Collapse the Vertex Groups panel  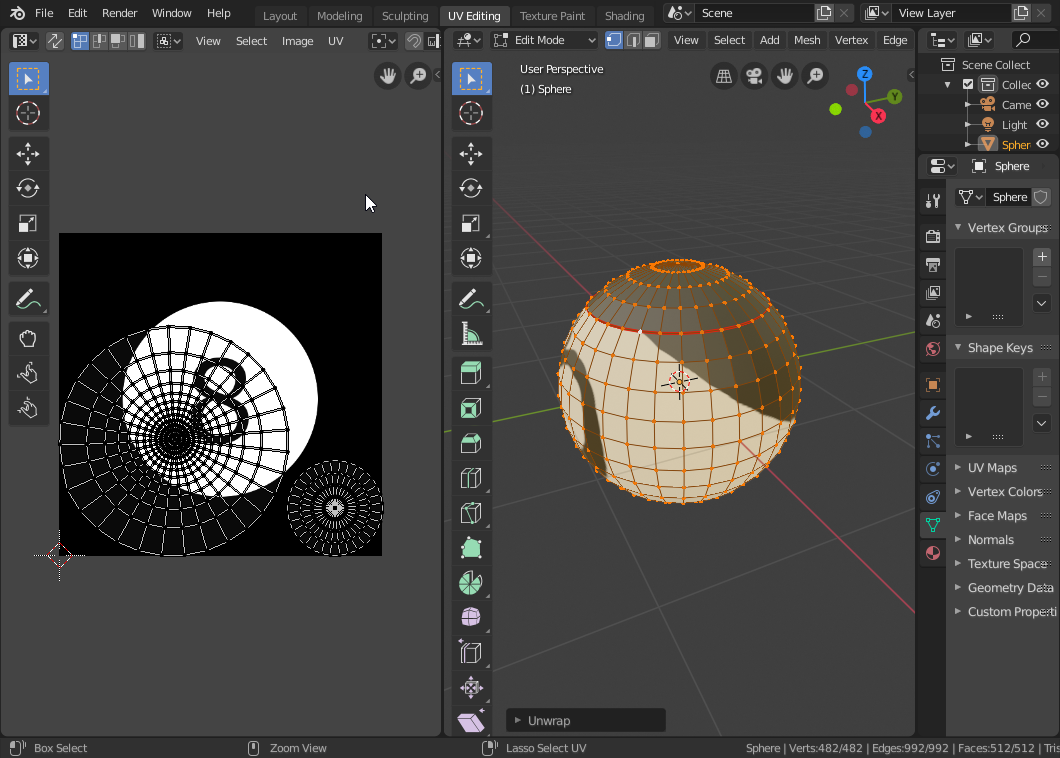pos(958,227)
